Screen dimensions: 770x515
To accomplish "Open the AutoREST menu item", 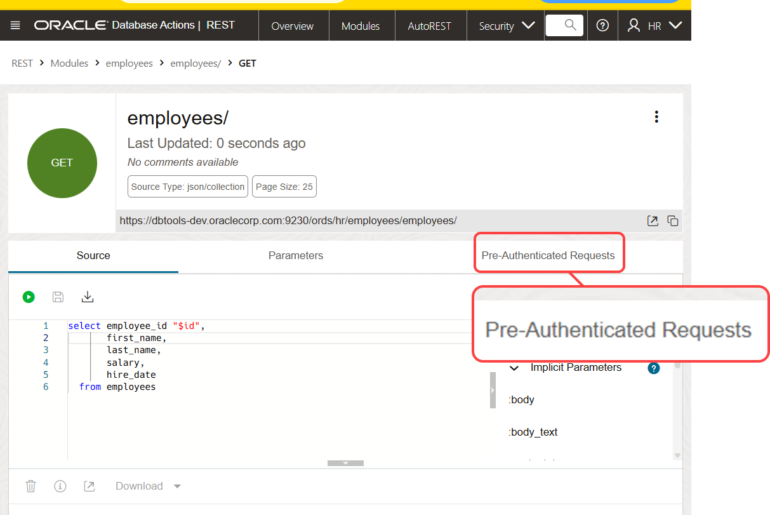I will point(429,26).
